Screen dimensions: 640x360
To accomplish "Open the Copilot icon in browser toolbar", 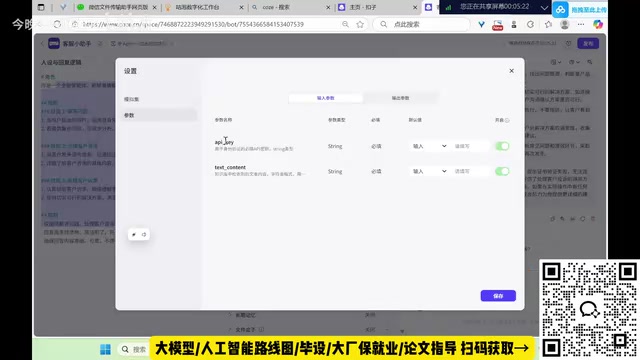I will [x=598, y=24].
